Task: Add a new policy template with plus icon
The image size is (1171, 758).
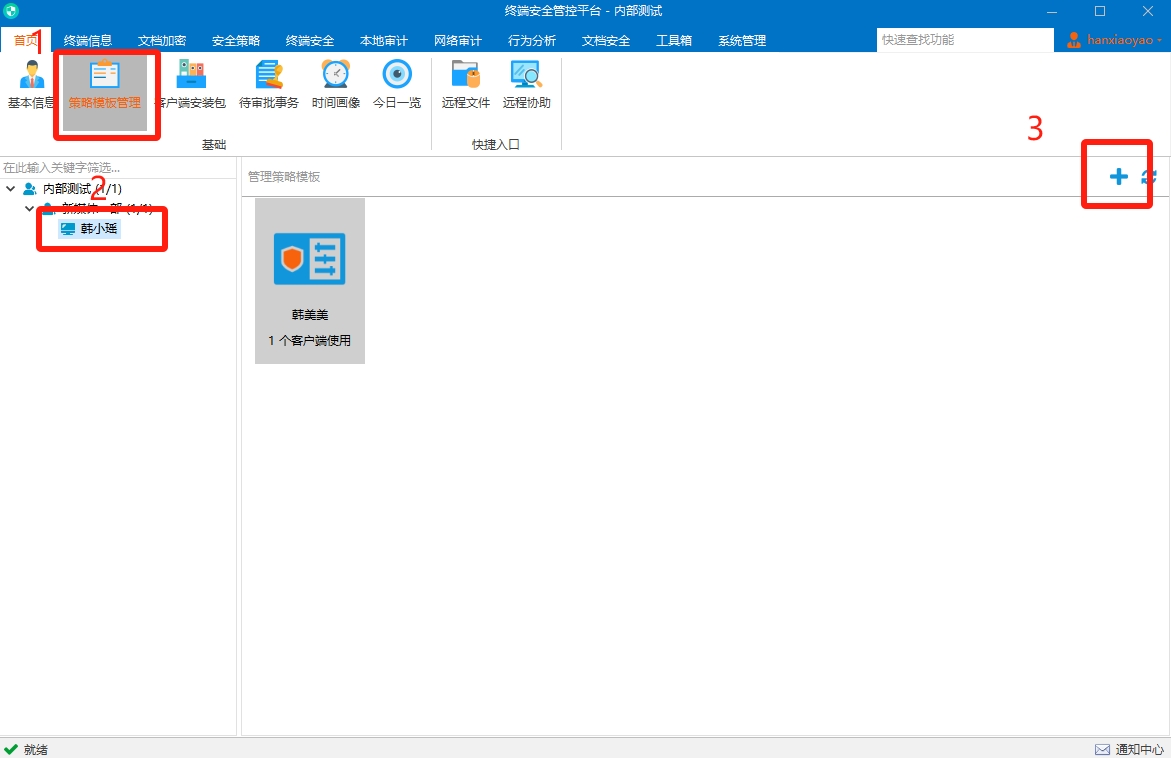Action: (x=1118, y=176)
